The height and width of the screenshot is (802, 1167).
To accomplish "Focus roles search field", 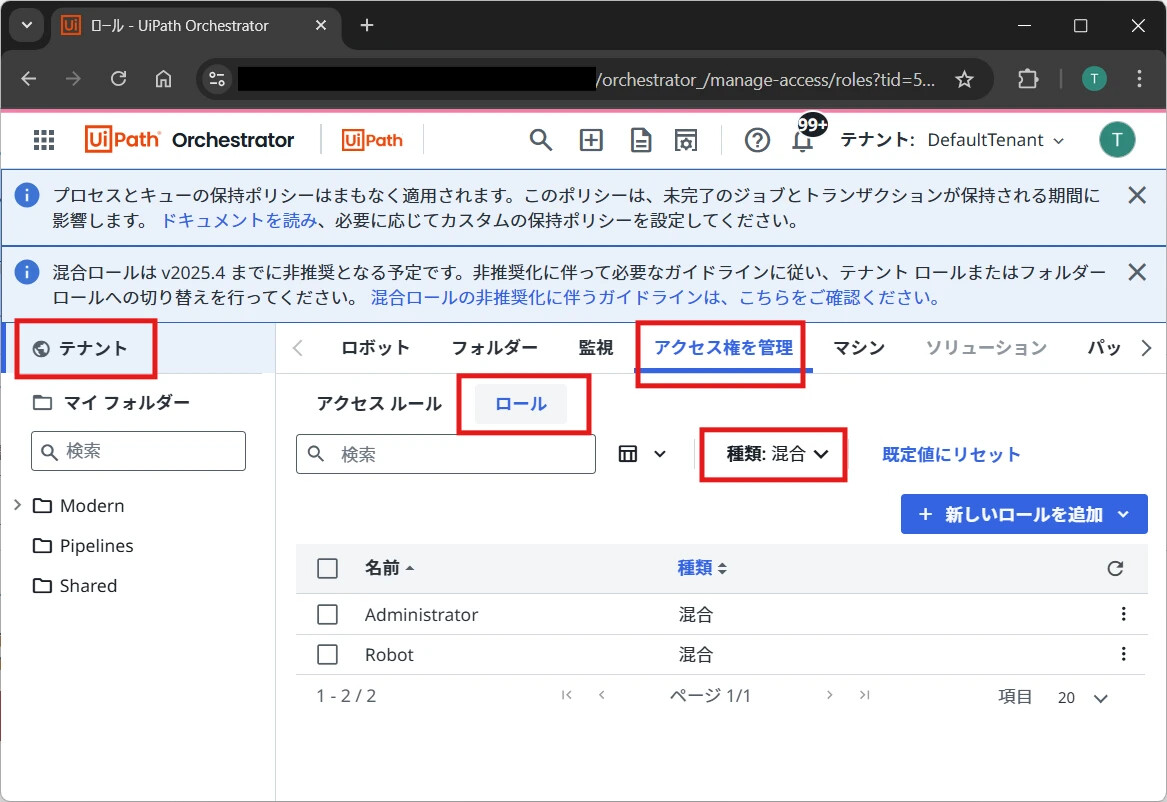I will [x=446, y=454].
